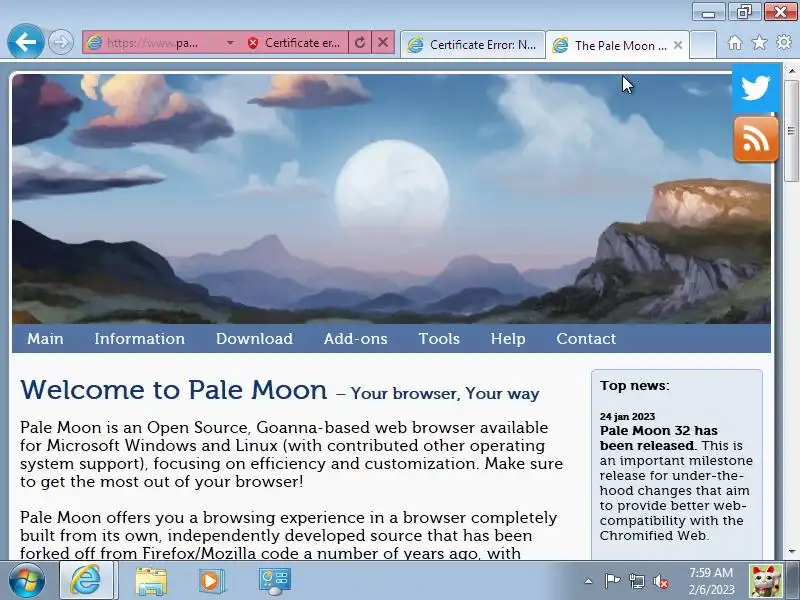The width and height of the screenshot is (800, 600).
Task: Refresh the page with the reload icon
Action: 360,42
